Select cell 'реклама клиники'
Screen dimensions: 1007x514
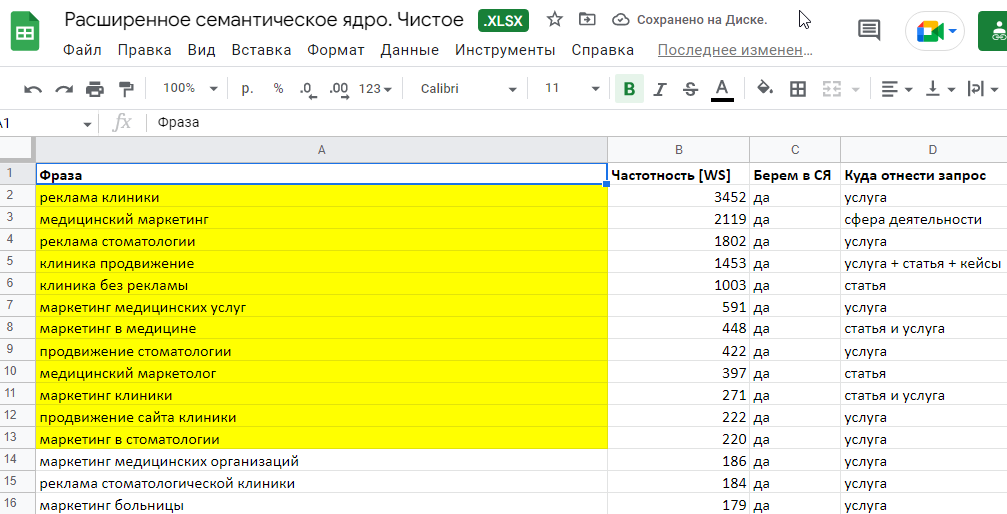[x=321, y=197]
